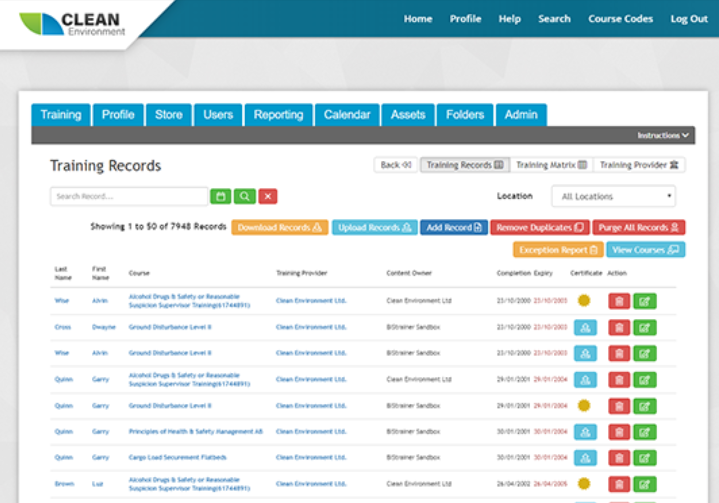Click the Purge All Records button

click(x=639, y=227)
